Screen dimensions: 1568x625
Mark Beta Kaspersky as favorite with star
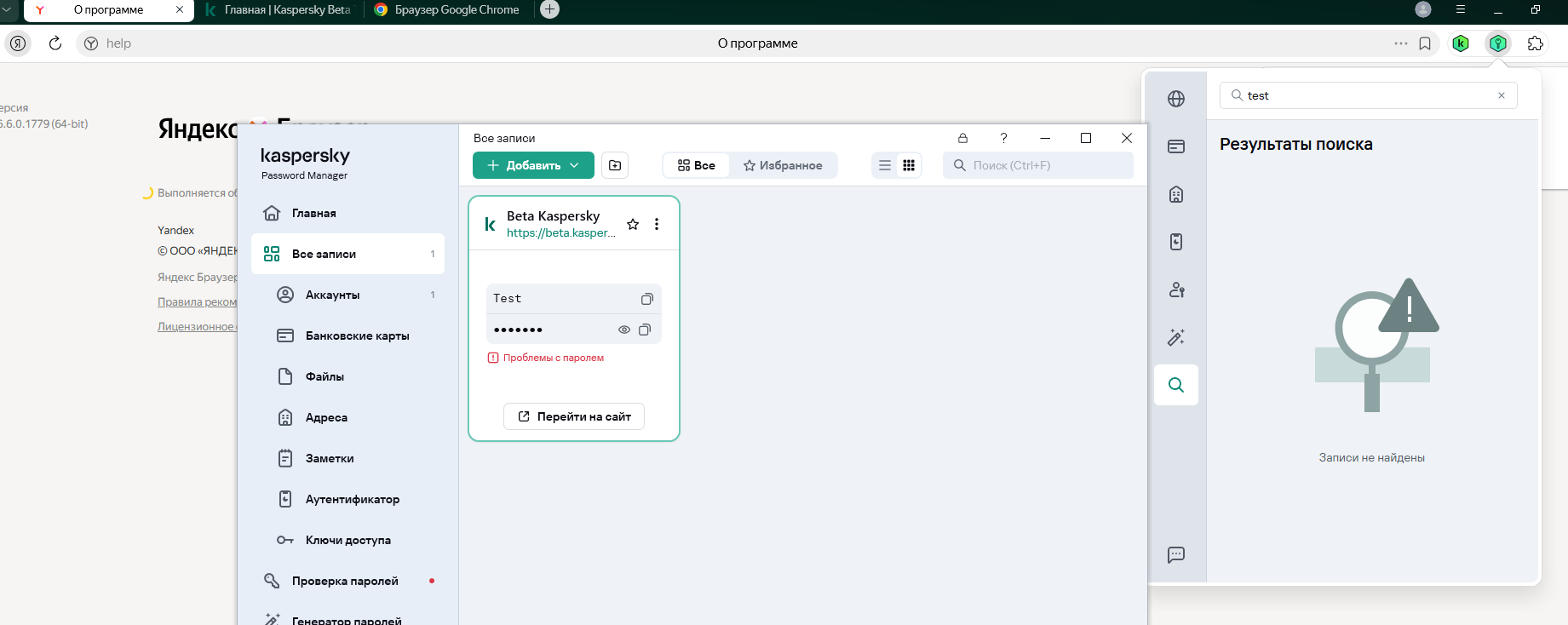click(633, 224)
